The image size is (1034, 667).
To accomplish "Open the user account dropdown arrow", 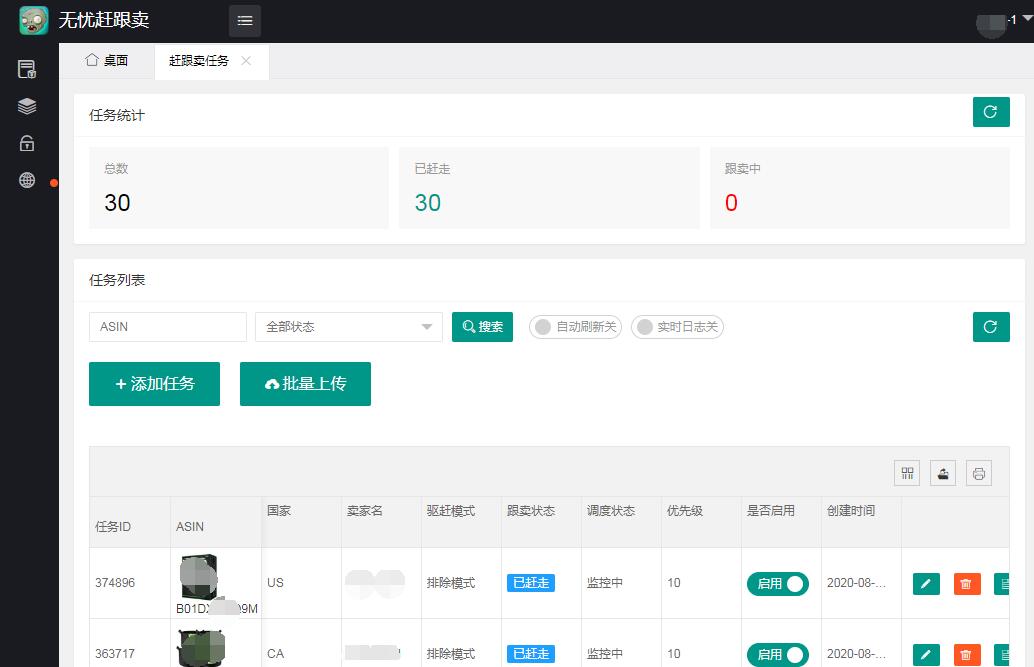I will tap(1026, 18).
